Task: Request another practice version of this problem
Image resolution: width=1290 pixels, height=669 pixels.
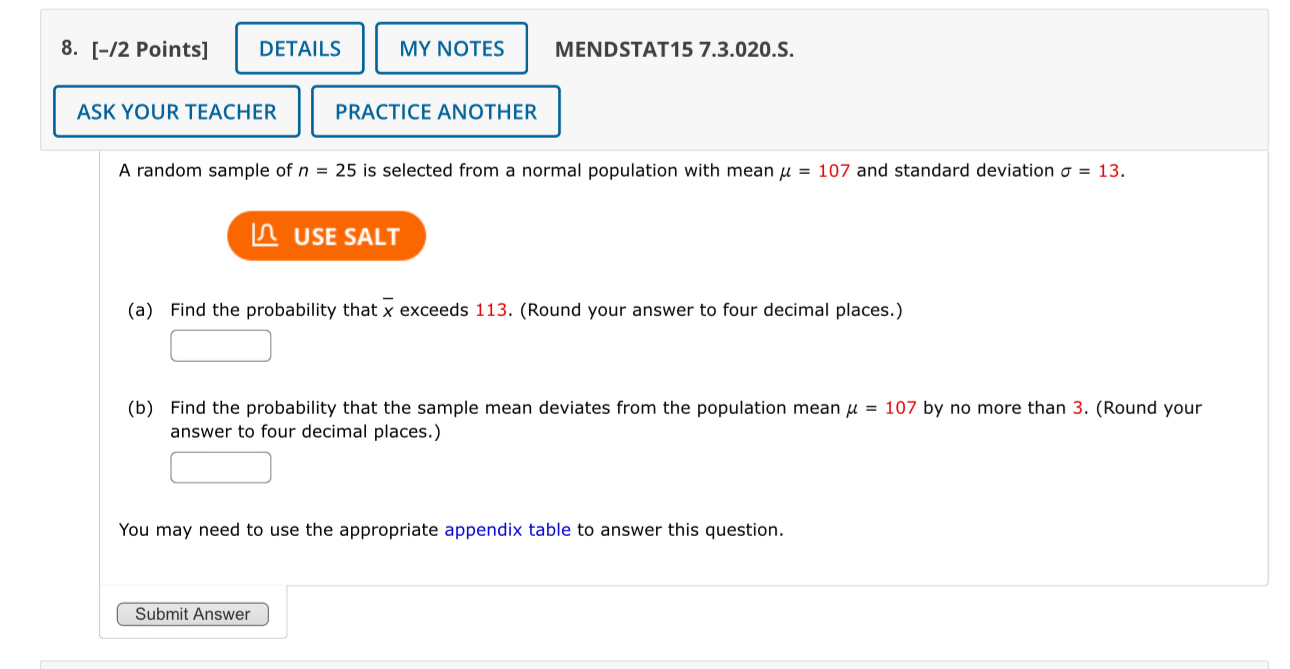Action: coord(436,111)
